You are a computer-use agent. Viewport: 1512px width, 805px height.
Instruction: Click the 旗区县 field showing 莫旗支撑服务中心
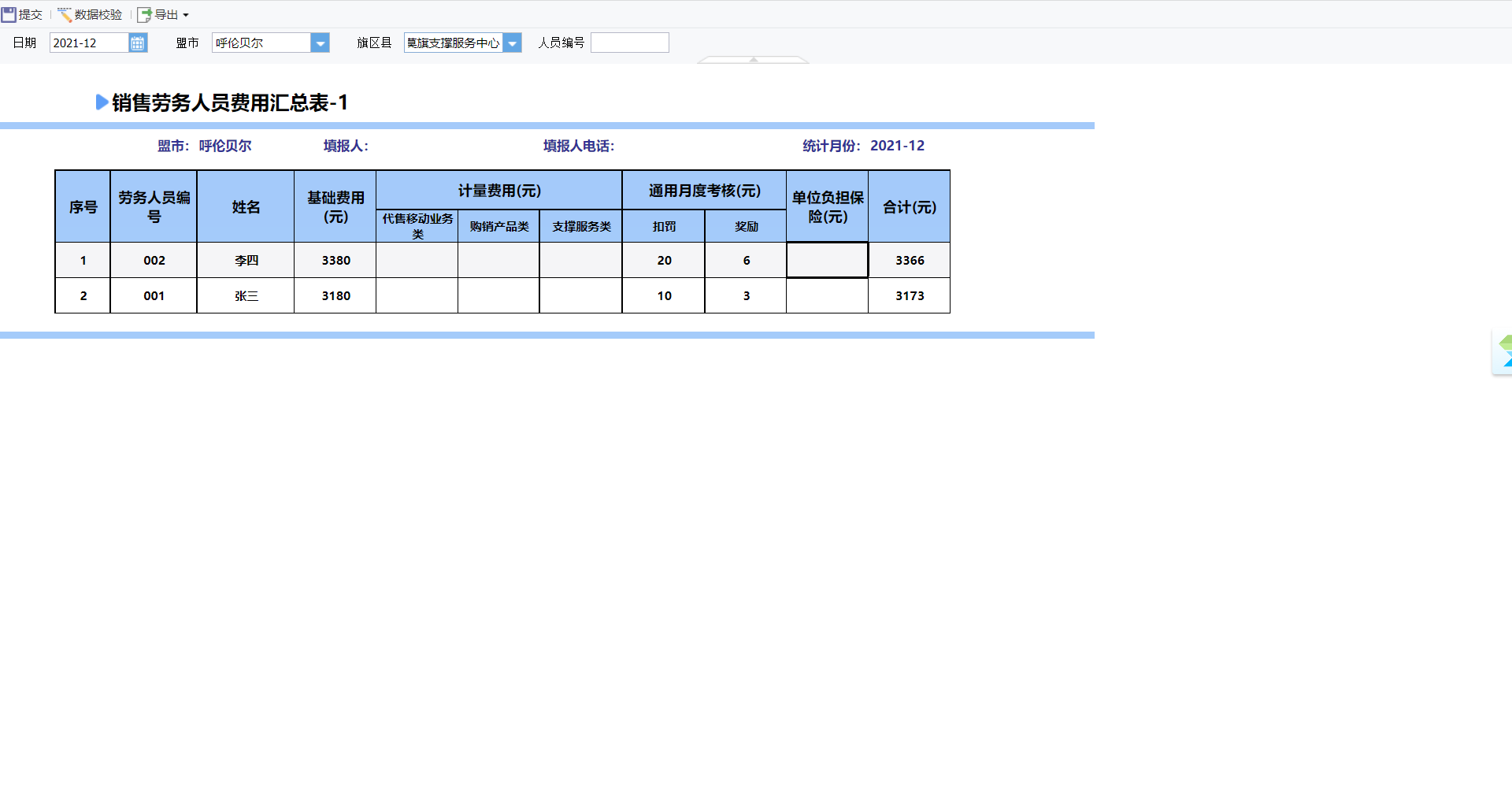click(454, 43)
